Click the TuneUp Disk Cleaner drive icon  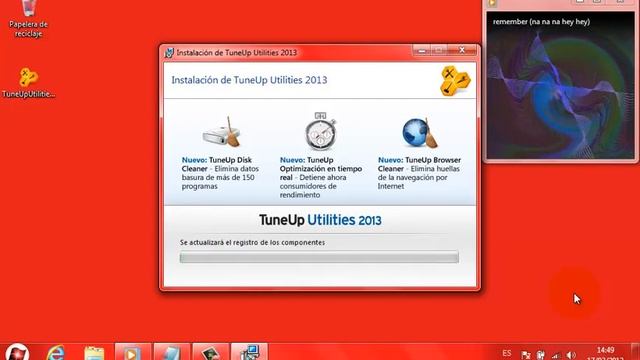[x=222, y=132]
